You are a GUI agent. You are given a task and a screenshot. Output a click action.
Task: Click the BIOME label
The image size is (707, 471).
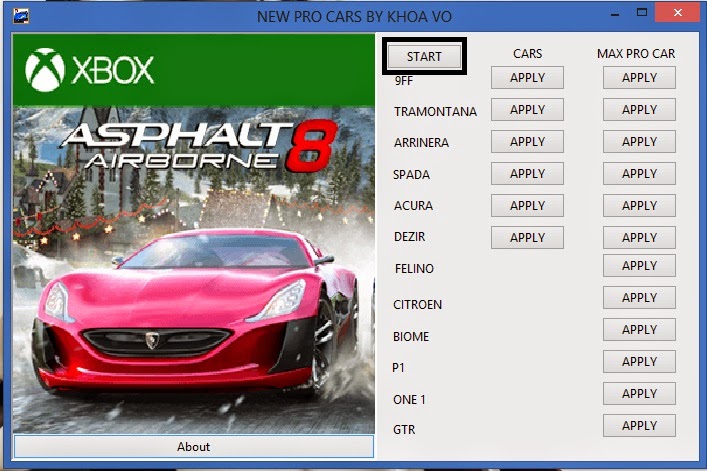pos(411,337)
